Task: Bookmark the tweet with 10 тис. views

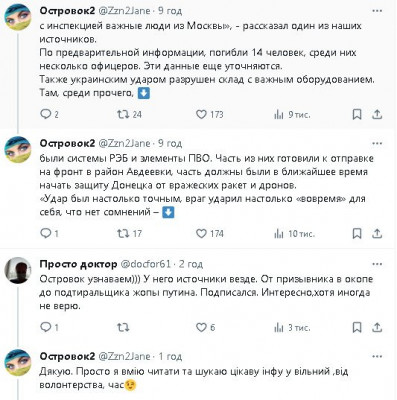Action: [x=357, y=233]
